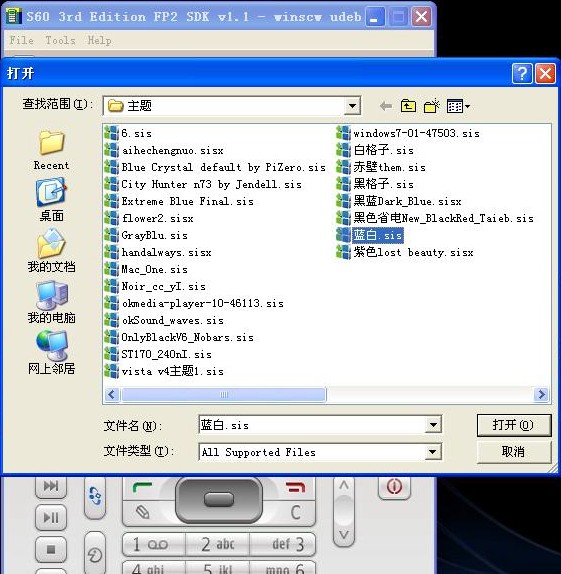This screenshot has height=574, width=561.
Task: Click the emulator stop media key
Action: tap(51, 549)
